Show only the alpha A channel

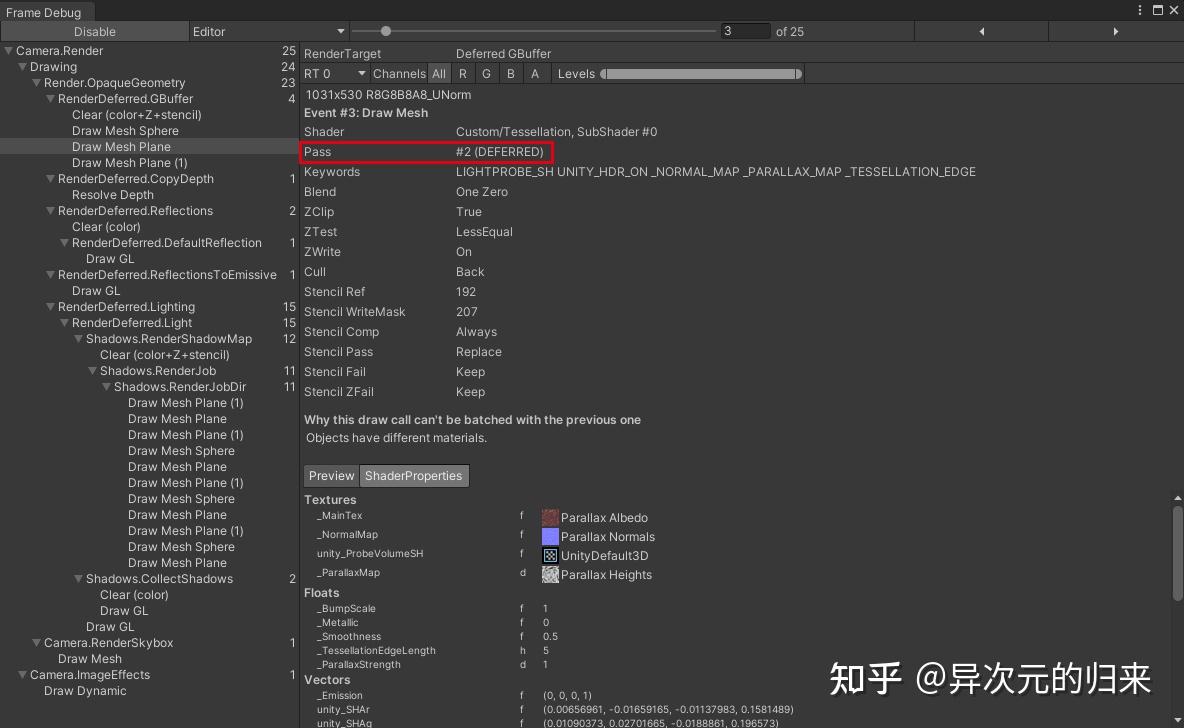point(534,73)
